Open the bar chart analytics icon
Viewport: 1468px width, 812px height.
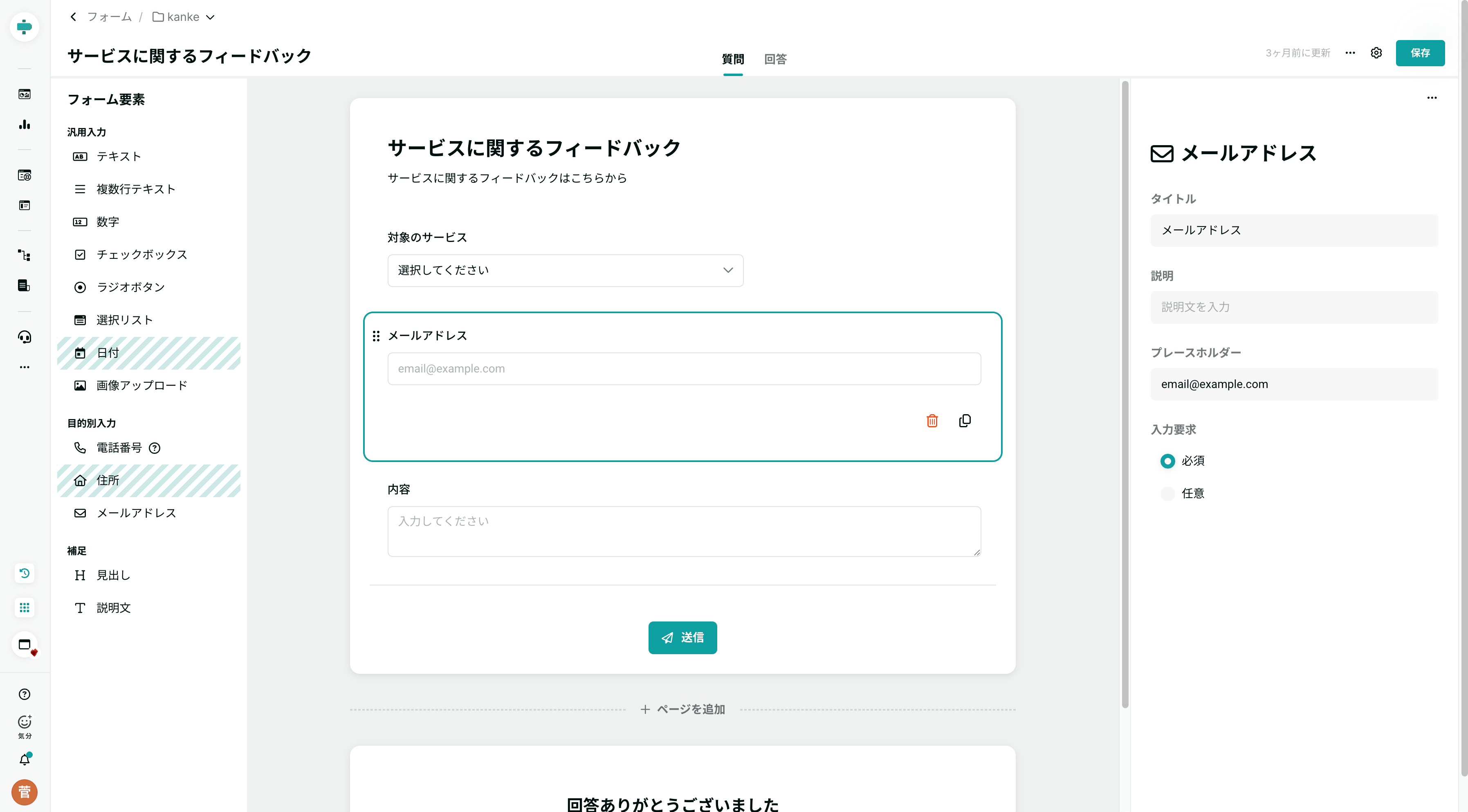tap(25, 124)
